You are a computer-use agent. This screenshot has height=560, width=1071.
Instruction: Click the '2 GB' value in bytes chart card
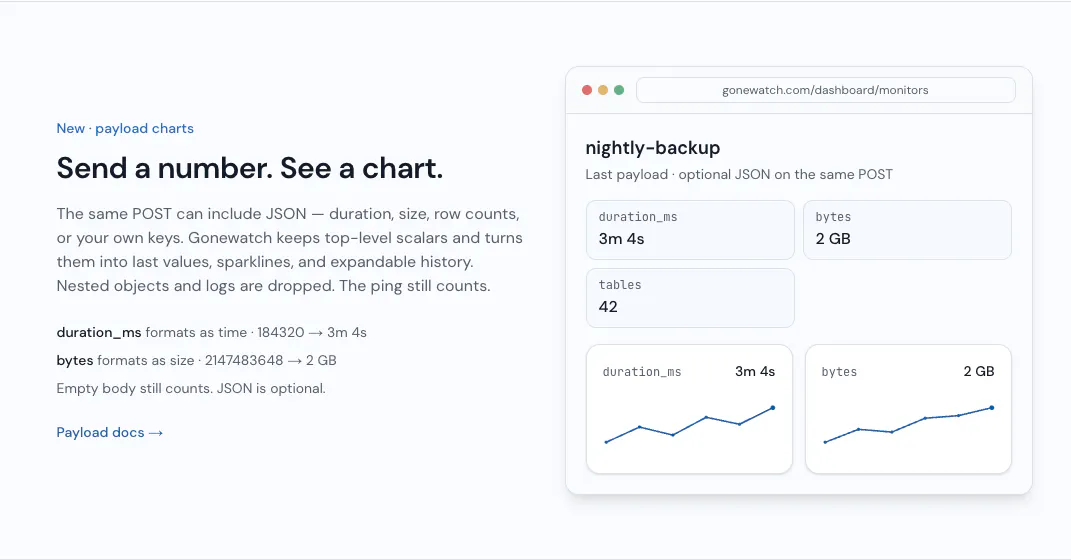[x=979, y=372]
